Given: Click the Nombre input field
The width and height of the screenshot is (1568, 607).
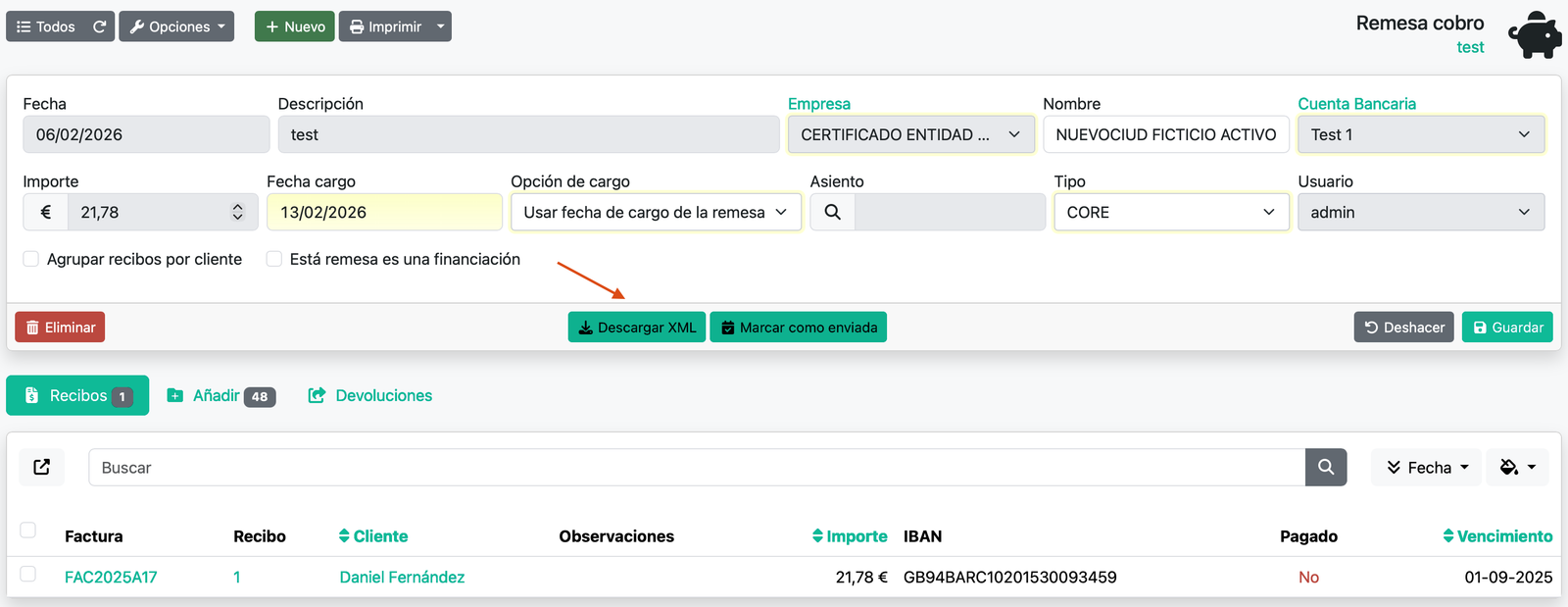Looking at the screenshot, I should [x=1166, y=134].
